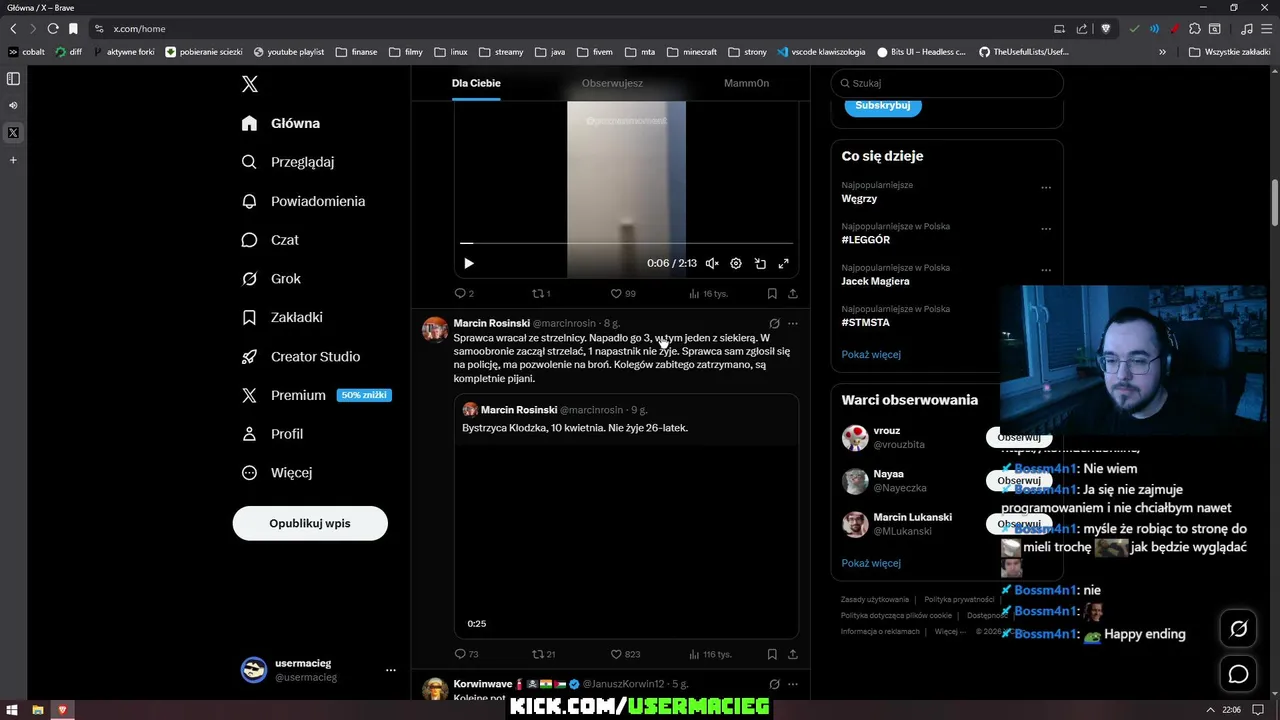
Task: Open Zakładki in the sidebar
Action: 282,317
